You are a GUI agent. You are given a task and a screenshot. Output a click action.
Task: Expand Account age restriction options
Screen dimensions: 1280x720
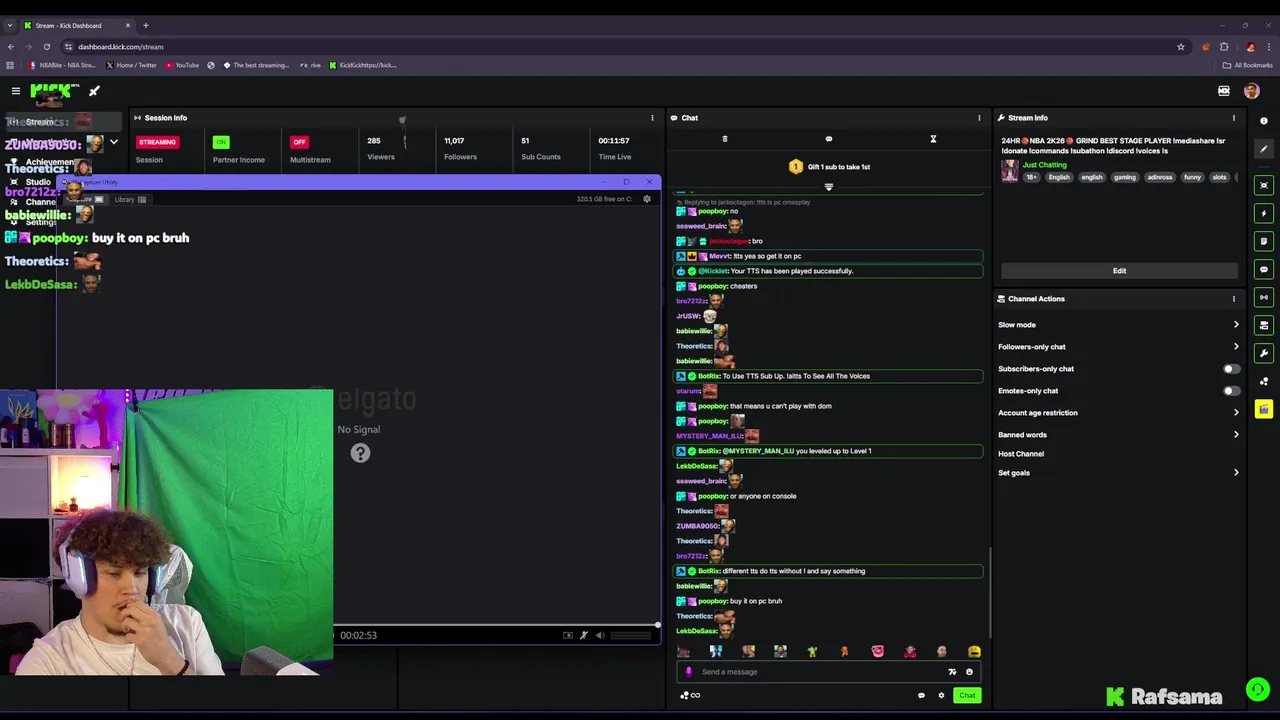click(1236, 413)
